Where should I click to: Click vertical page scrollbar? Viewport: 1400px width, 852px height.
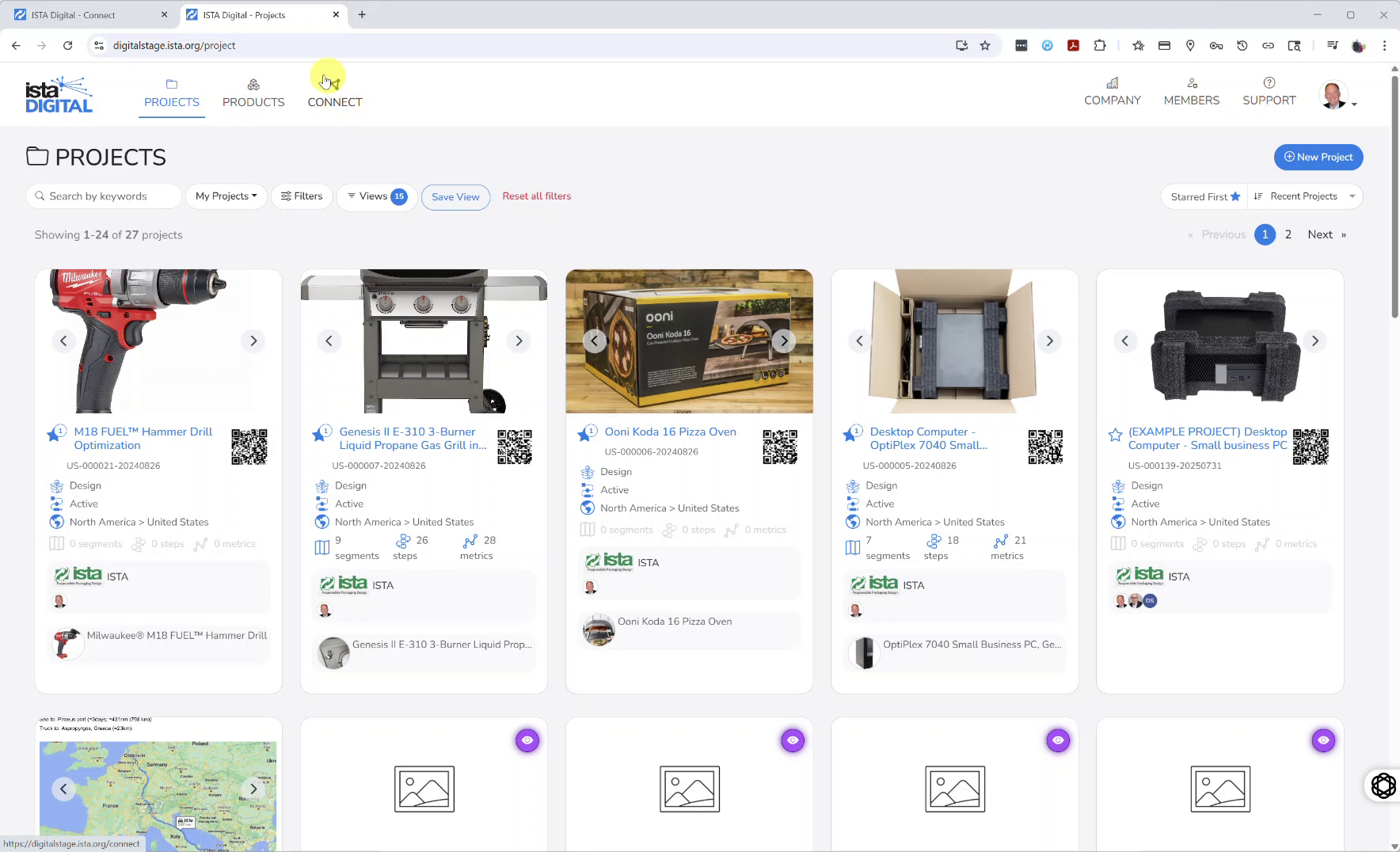(1394, 197)
